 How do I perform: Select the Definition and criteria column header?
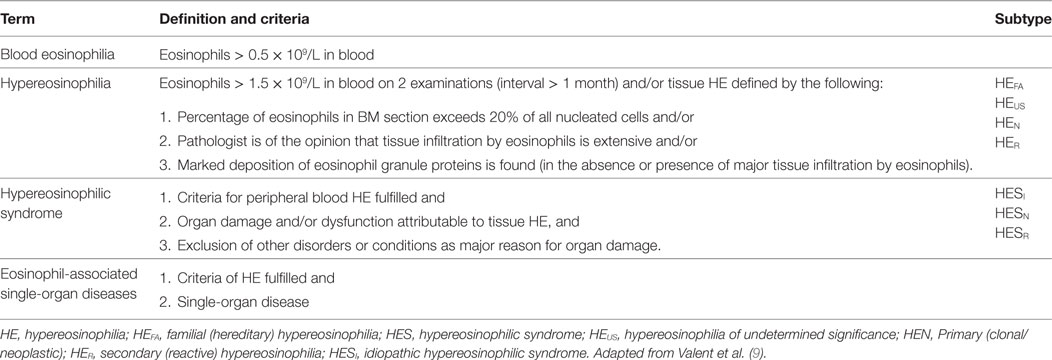click(x=234, y=19)
